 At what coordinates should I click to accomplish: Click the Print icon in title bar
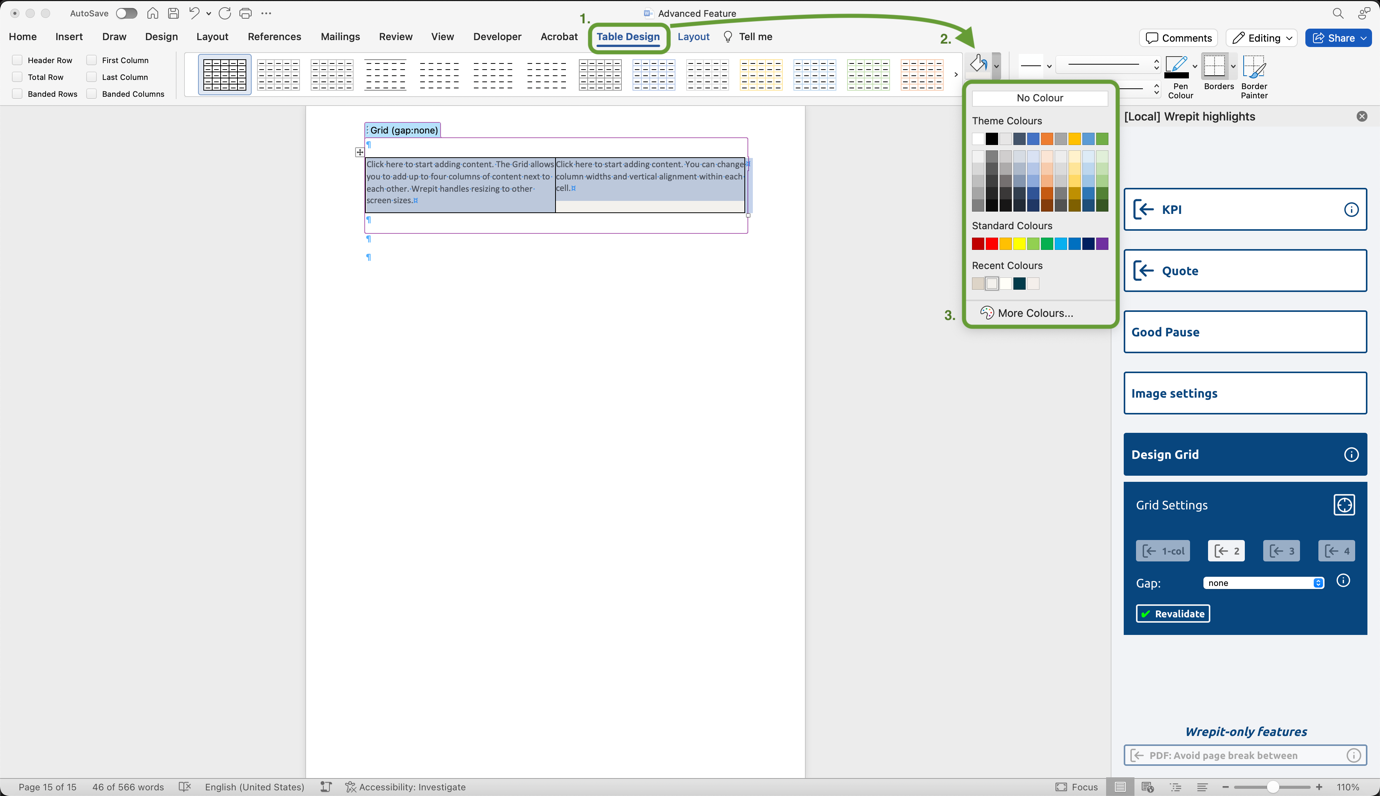click(x=246, y=14)
